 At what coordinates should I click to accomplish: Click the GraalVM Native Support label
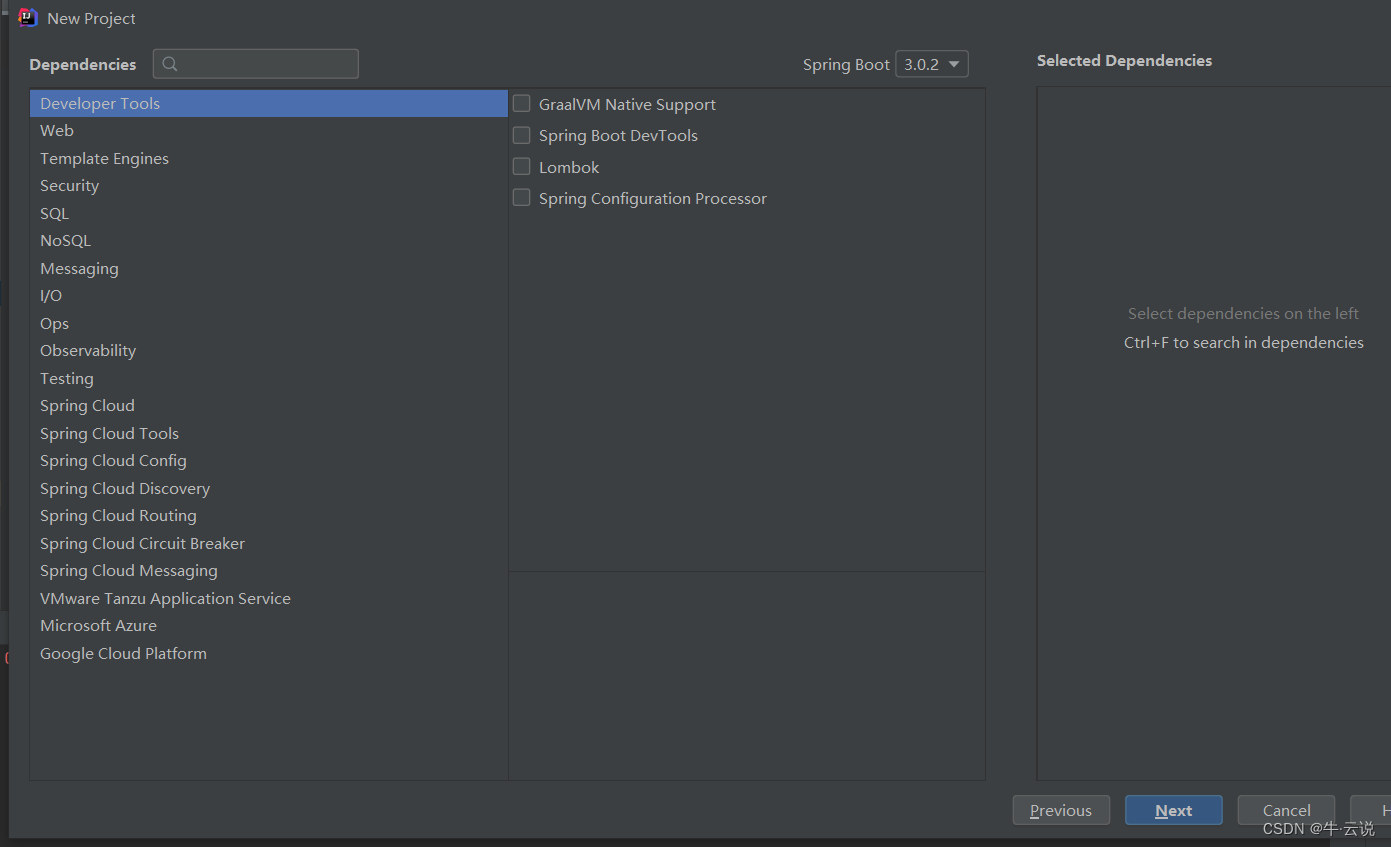point(627,104)
